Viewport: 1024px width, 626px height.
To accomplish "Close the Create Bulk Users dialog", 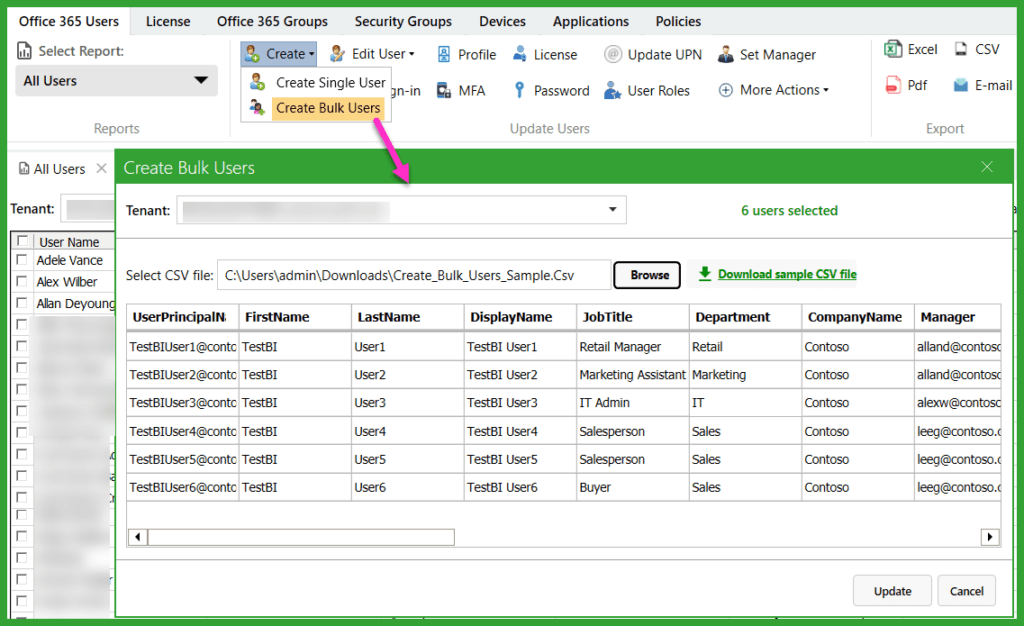I will (987, 167).
